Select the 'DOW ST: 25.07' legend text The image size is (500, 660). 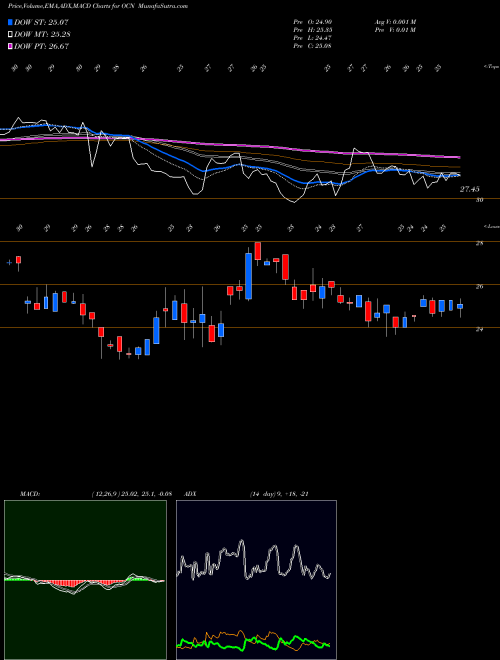[41, 22]
